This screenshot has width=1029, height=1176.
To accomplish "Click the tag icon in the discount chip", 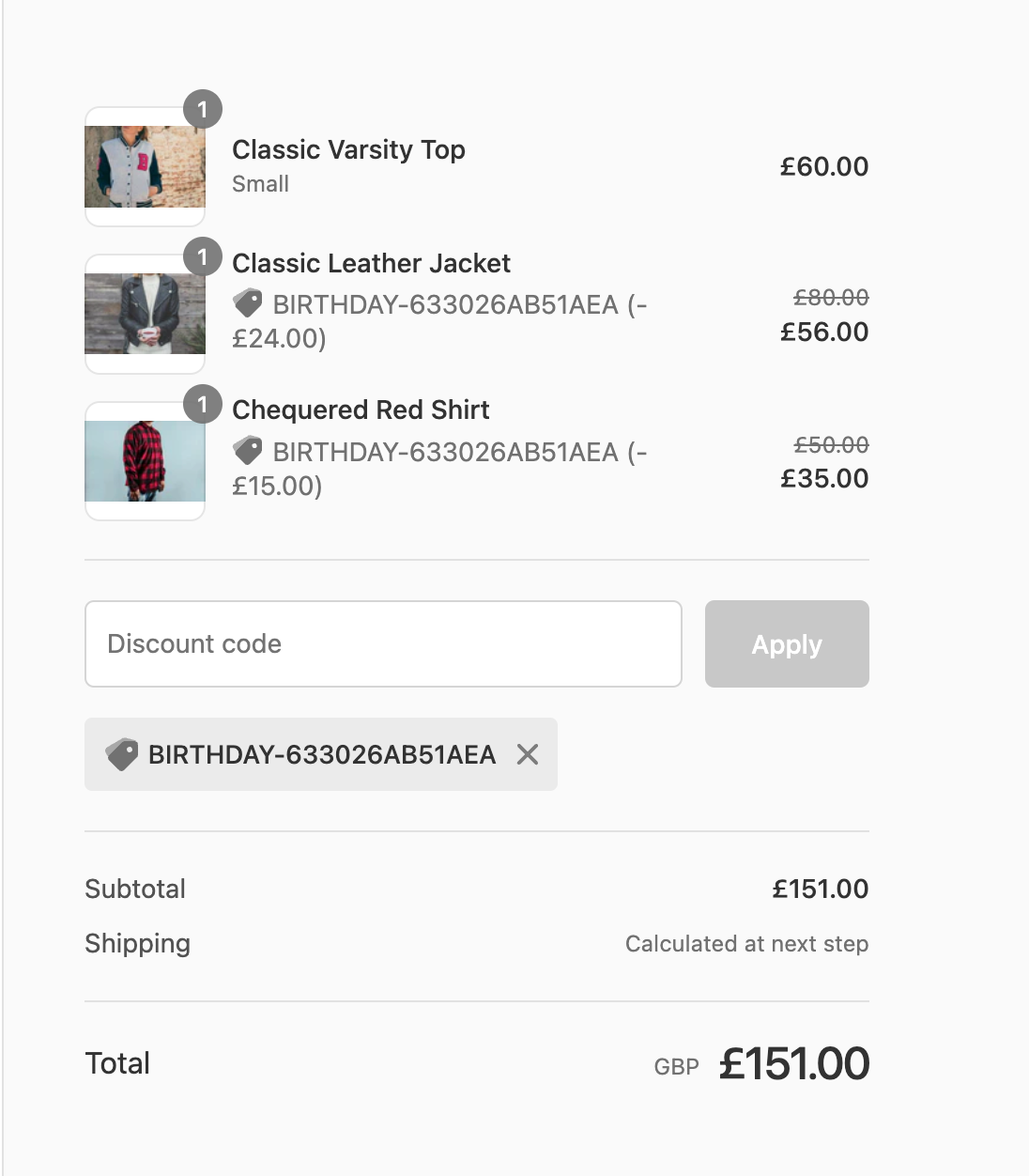I will click(122, 754).
